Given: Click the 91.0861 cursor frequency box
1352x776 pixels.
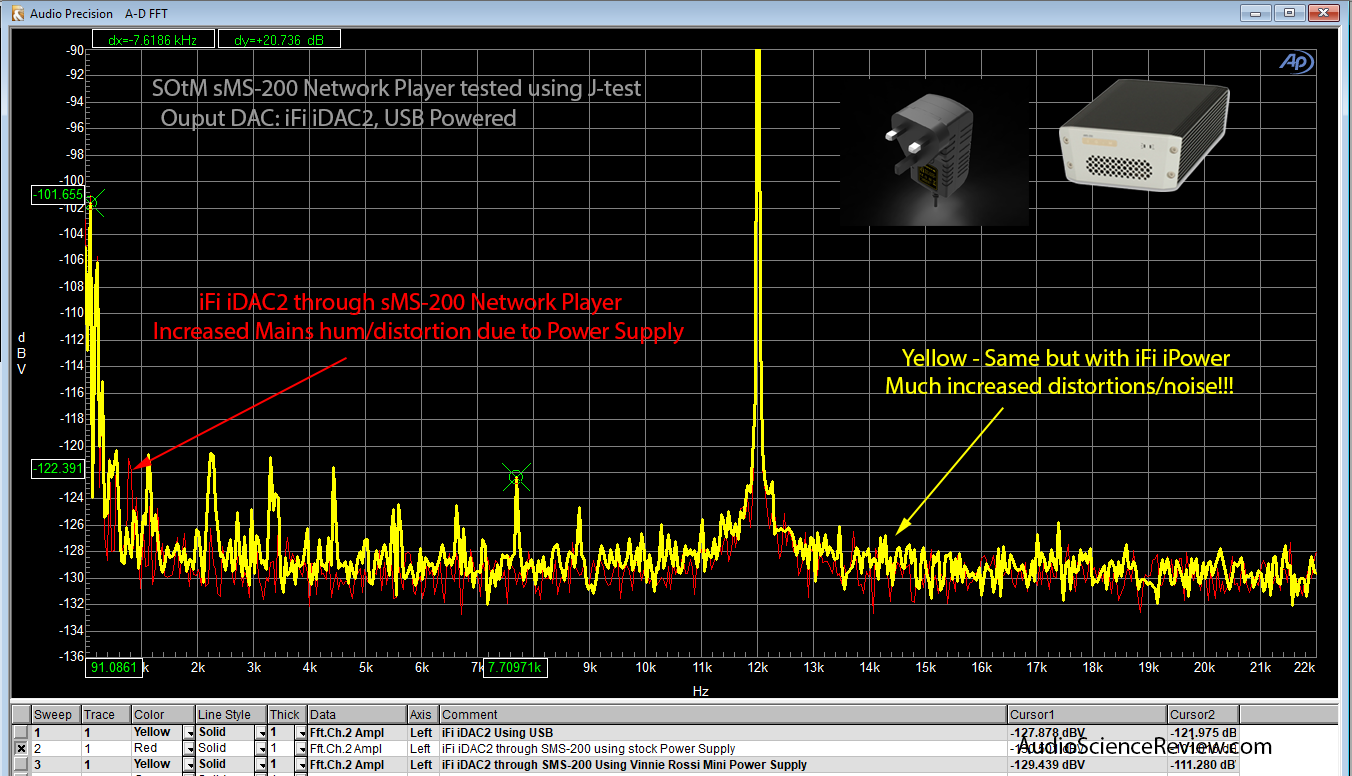Looking at the screenshot, I should 114,667.
